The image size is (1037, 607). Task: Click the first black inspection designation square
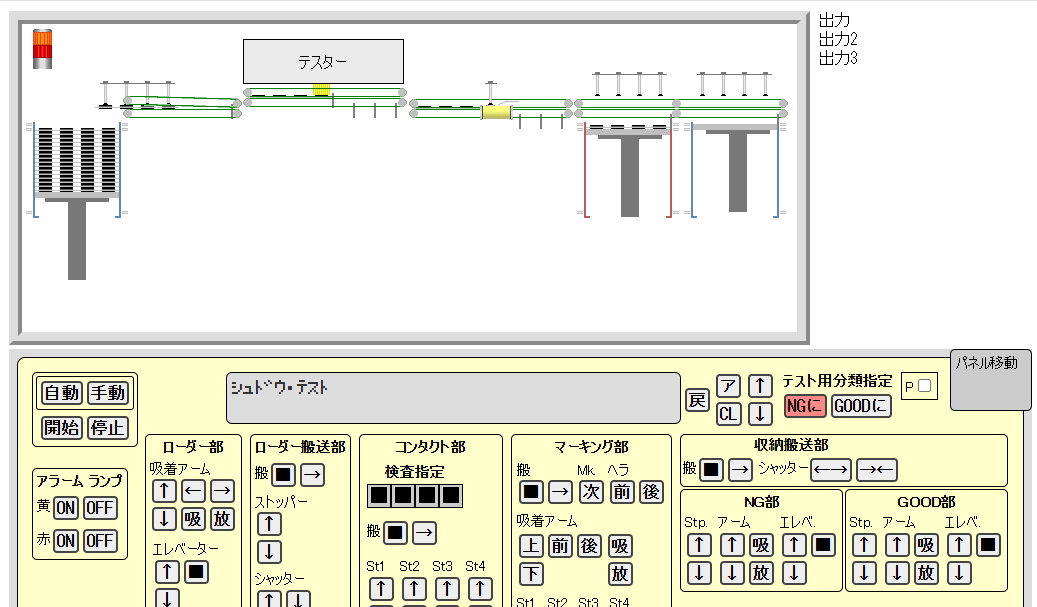coord(378,495)
